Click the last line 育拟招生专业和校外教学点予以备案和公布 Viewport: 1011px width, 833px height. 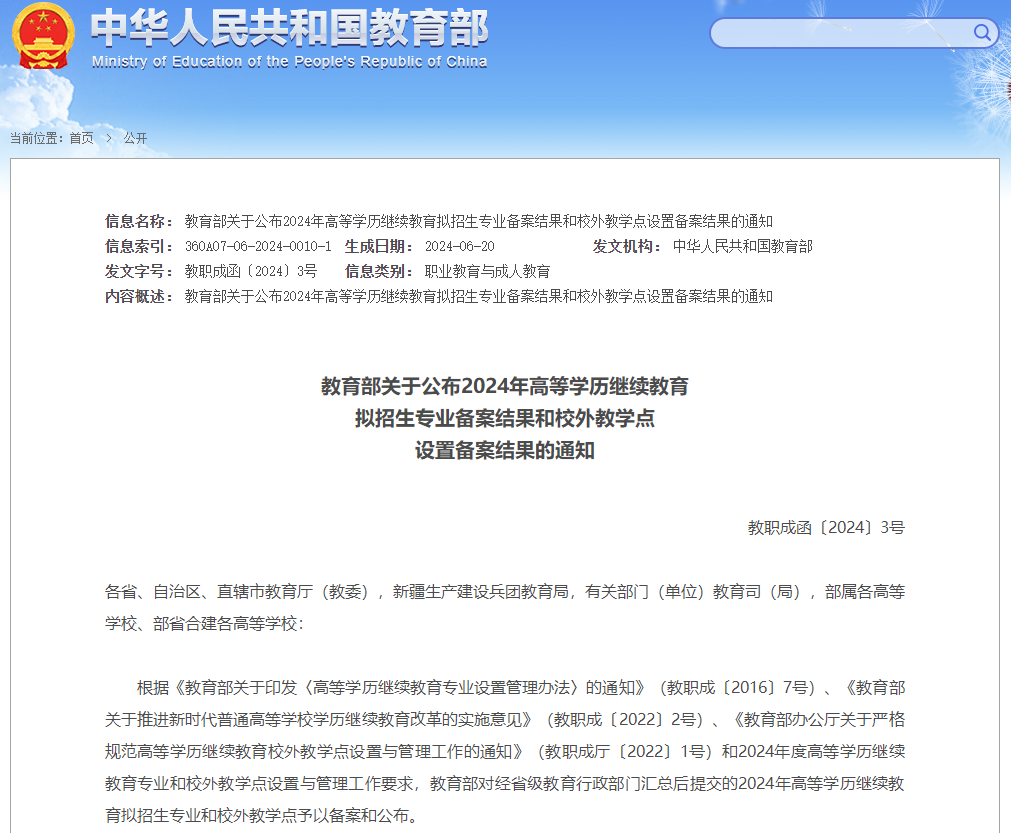262,816
